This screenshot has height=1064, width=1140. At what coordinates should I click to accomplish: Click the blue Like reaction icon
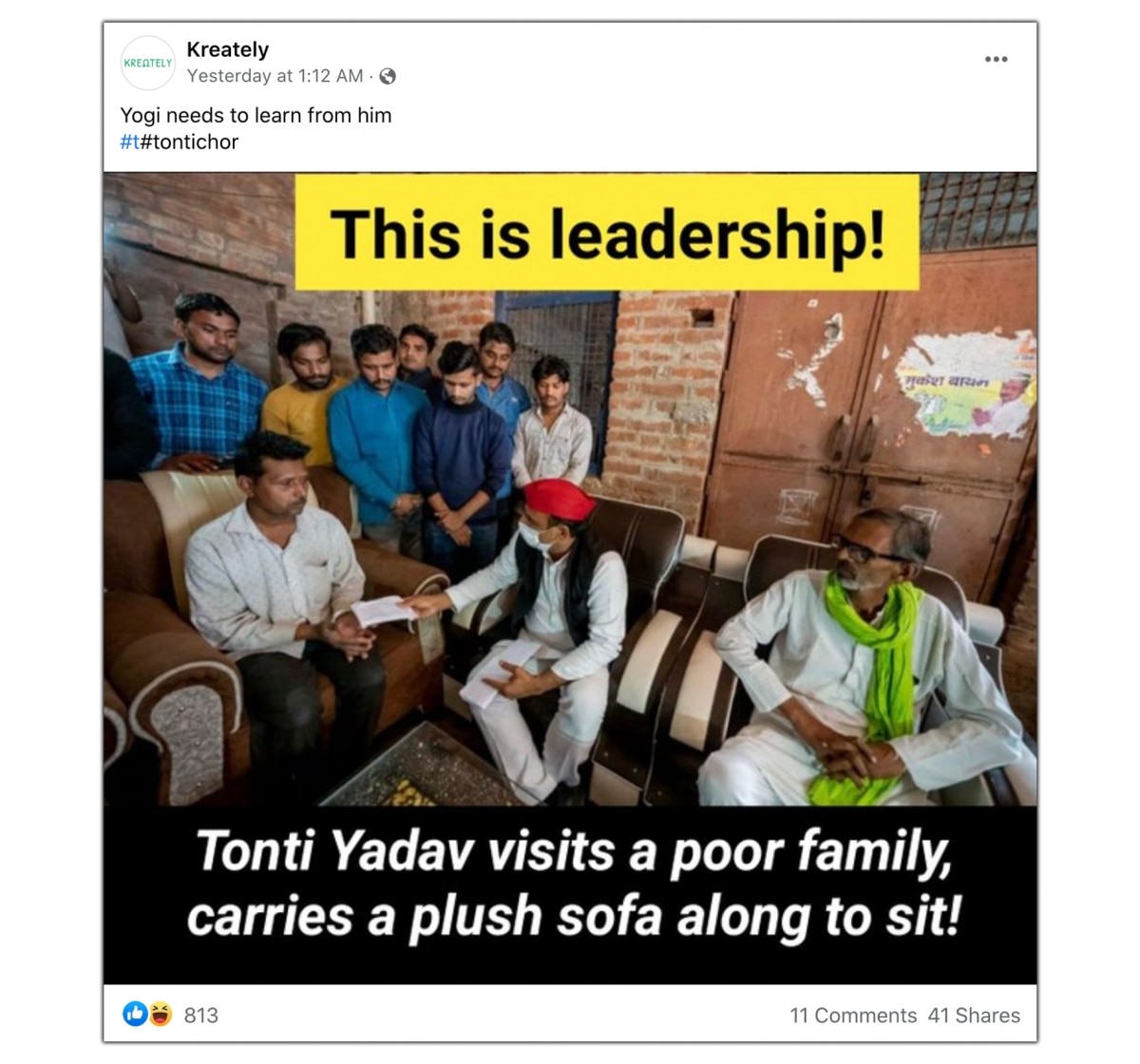[x=135, y=1015]
